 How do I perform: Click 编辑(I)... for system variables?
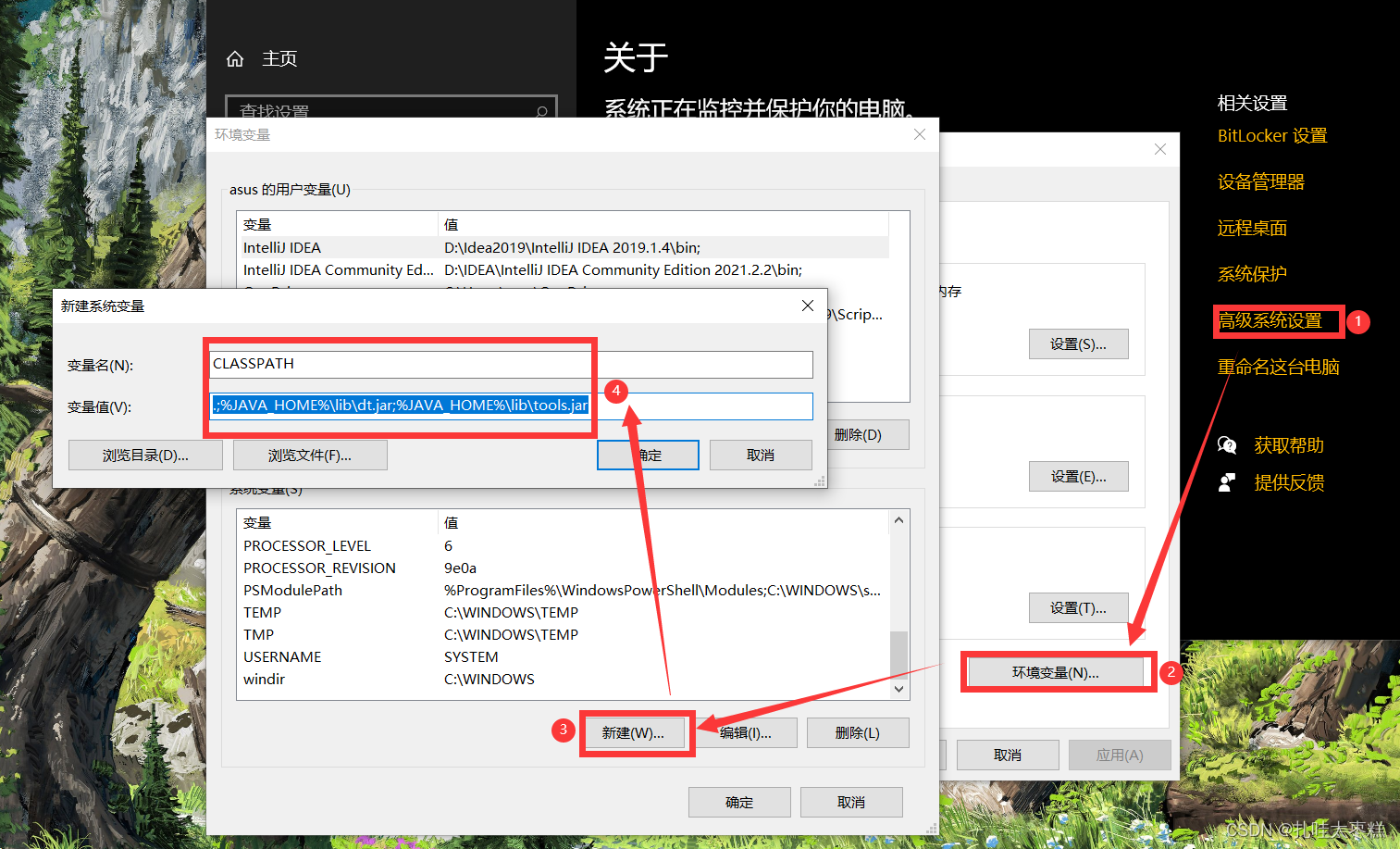point(746,732)
